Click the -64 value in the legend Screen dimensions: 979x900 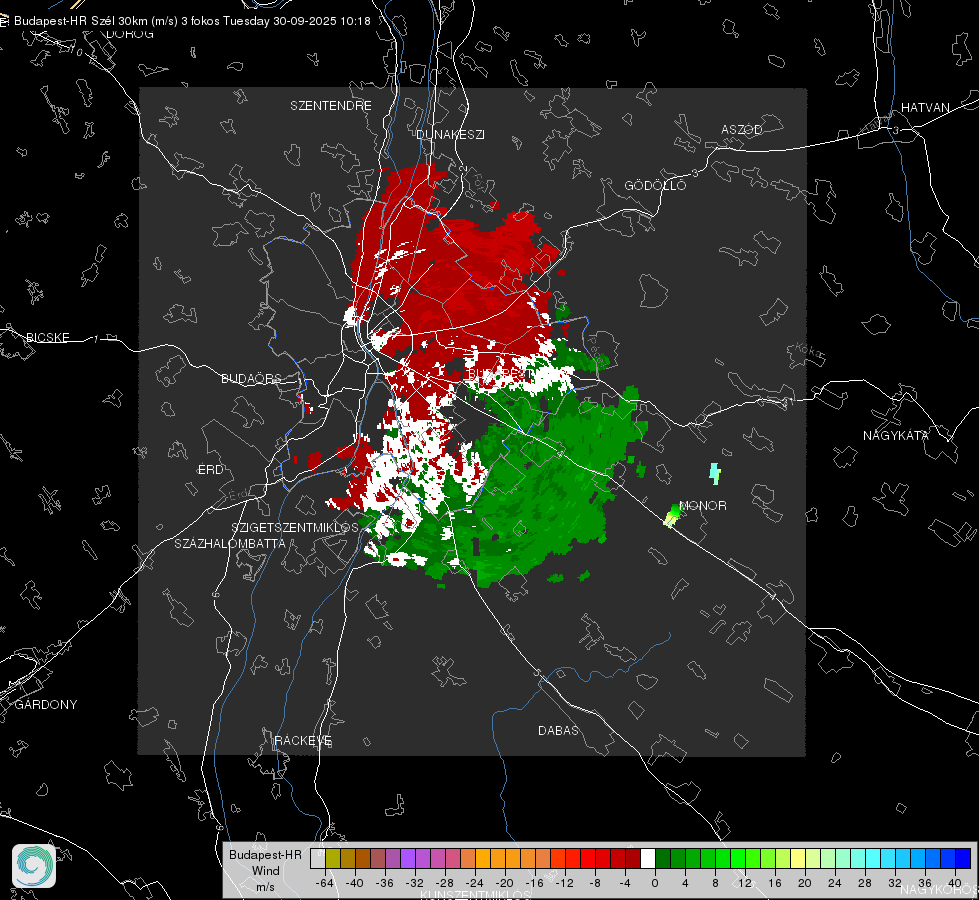tap(325, 883)
